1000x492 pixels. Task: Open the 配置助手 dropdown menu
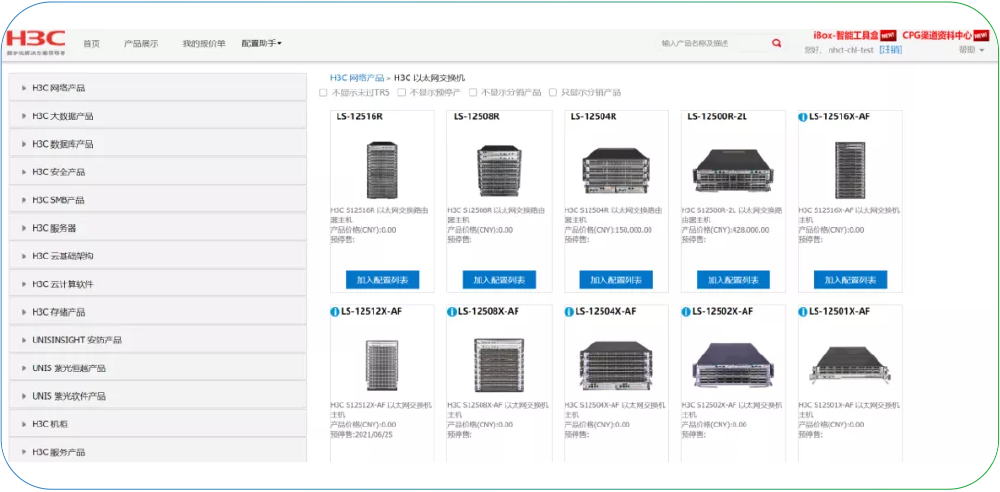tap(261, 43)
